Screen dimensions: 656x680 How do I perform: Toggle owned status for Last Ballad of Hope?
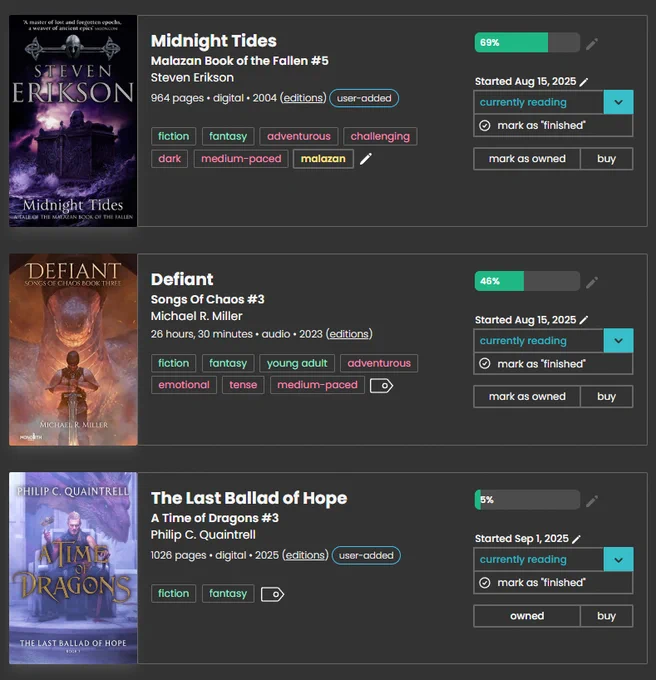click(527, 616)
